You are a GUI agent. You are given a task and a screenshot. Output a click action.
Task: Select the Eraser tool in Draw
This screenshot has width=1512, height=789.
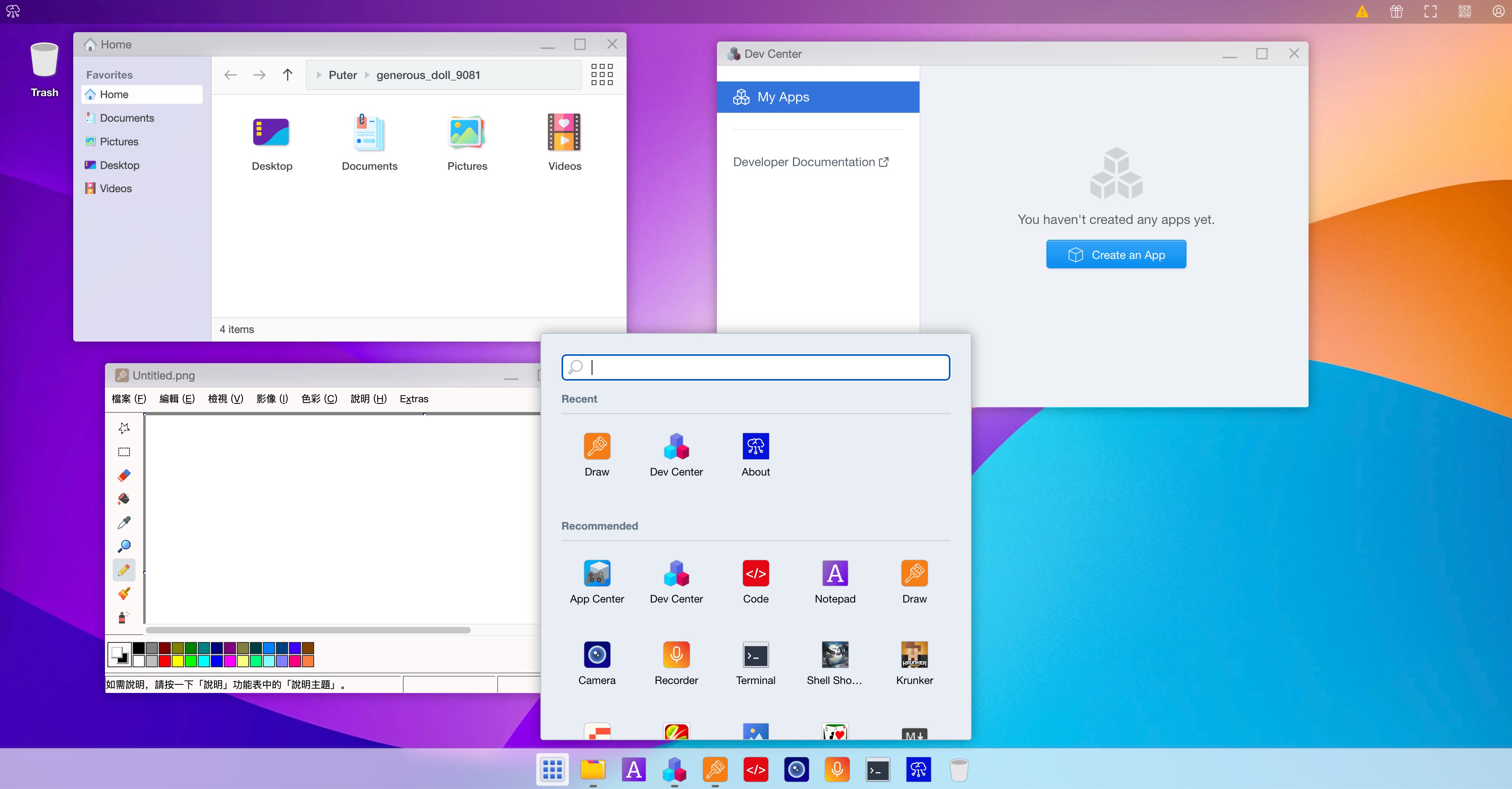tap(124, 475)
